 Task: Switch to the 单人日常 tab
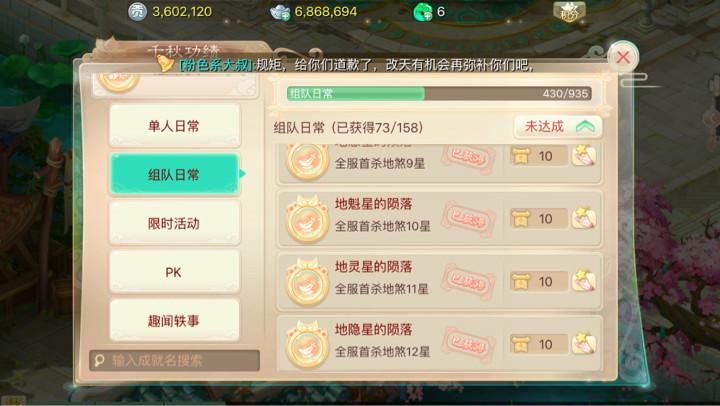click(x=174, y=125)
